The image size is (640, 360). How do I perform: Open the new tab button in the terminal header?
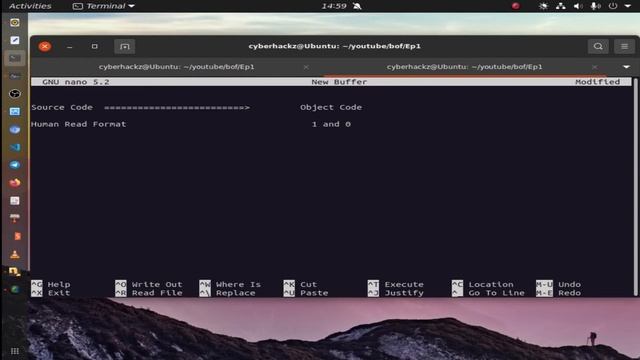[124, 47]
